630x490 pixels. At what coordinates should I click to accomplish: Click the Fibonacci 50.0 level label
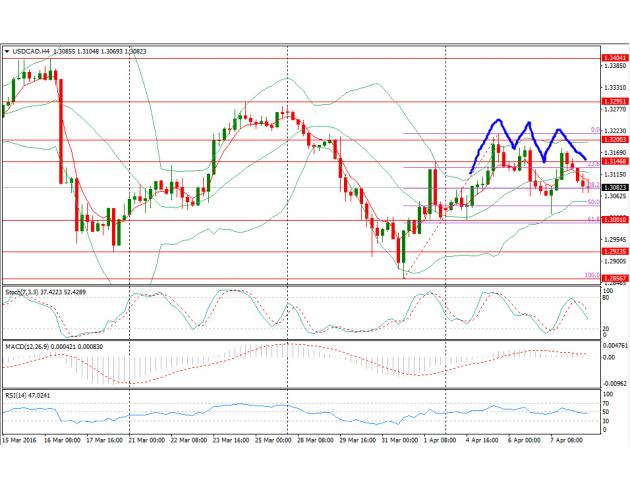click(x=592, y=202)
